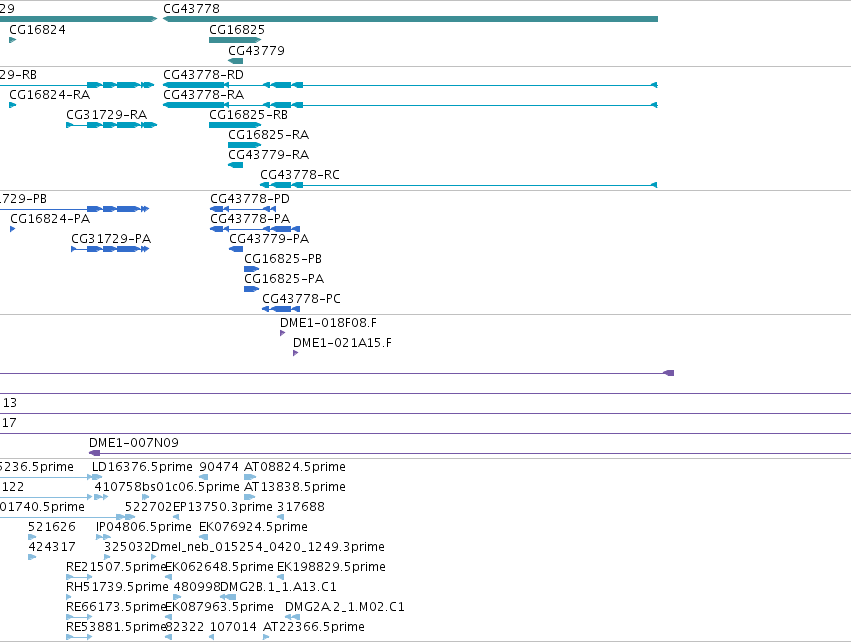This screenshot has height=642, width=851.
Task: Select EST RE66173.5prime label
Action: (116, 607)
